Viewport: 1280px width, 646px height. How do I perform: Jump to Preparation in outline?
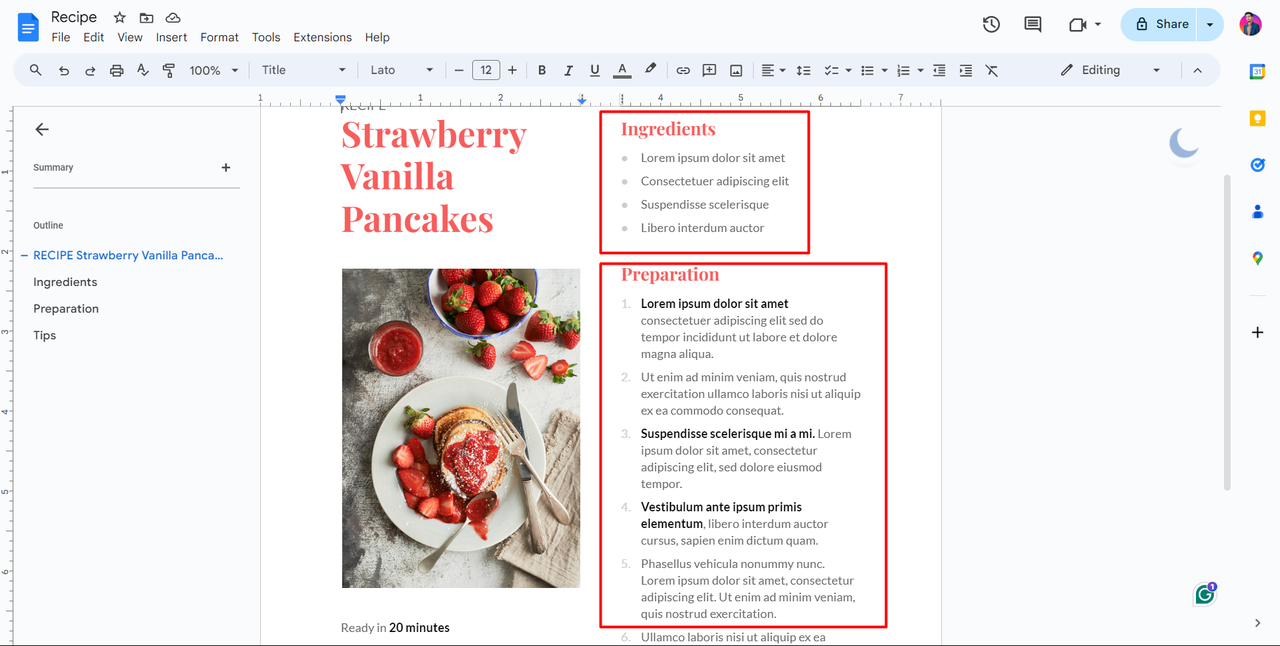[66, 309]
